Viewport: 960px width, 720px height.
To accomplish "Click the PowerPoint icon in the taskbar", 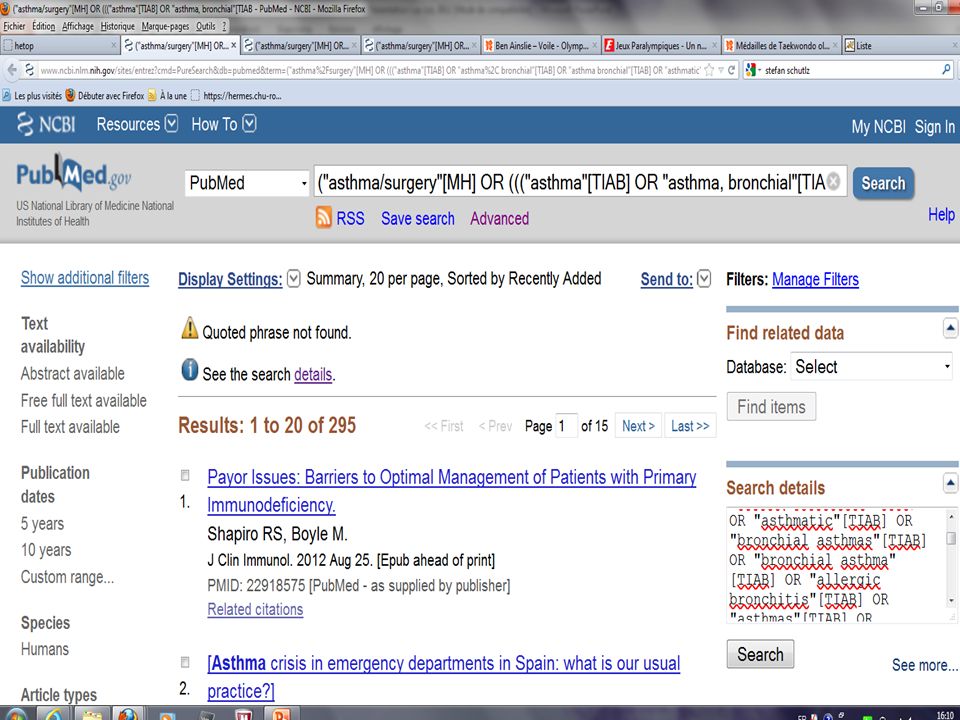I will [x=281, y=714].
